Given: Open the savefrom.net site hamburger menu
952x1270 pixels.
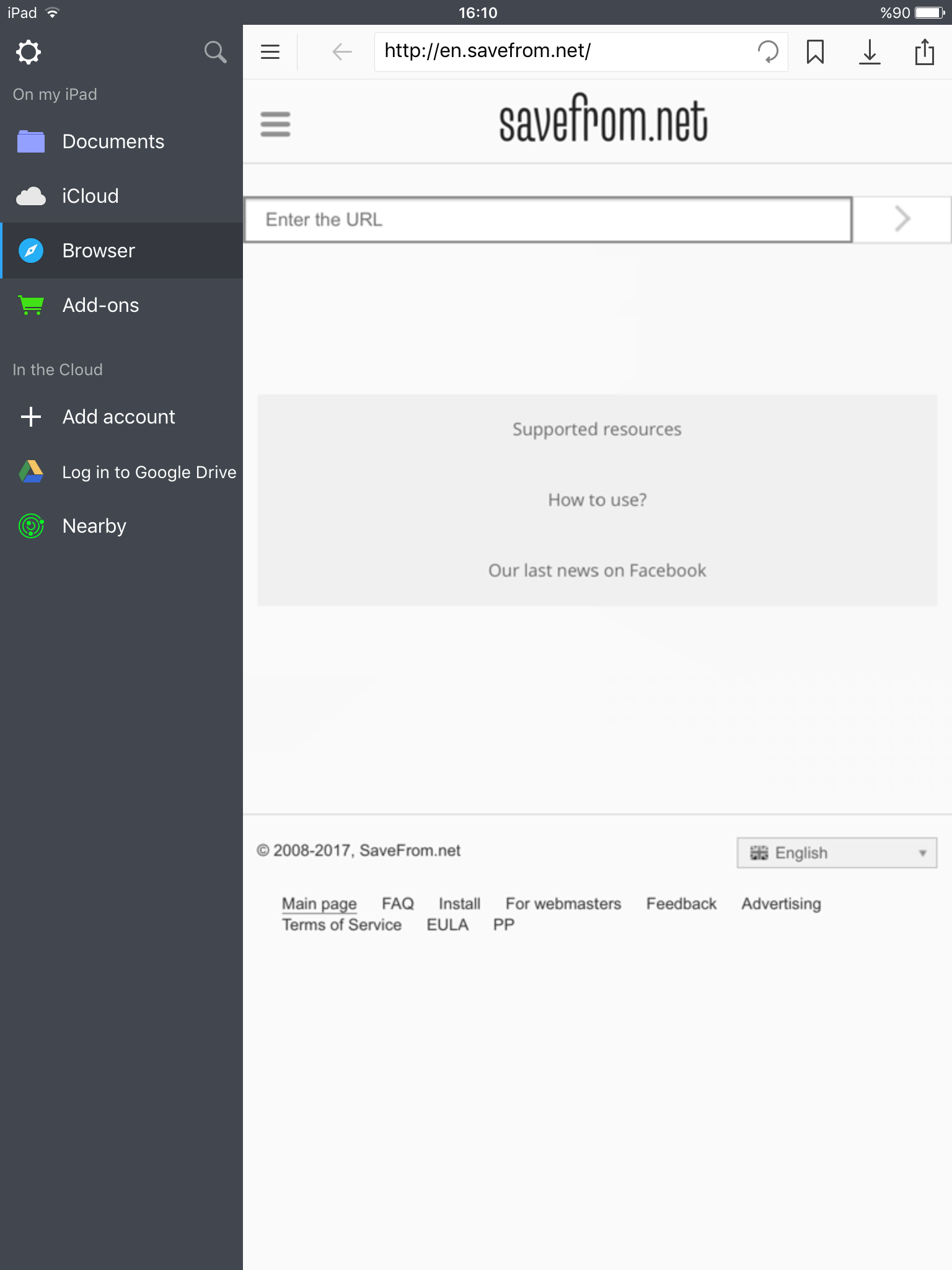Looking at the screenshot, I should tap(275, 124).
